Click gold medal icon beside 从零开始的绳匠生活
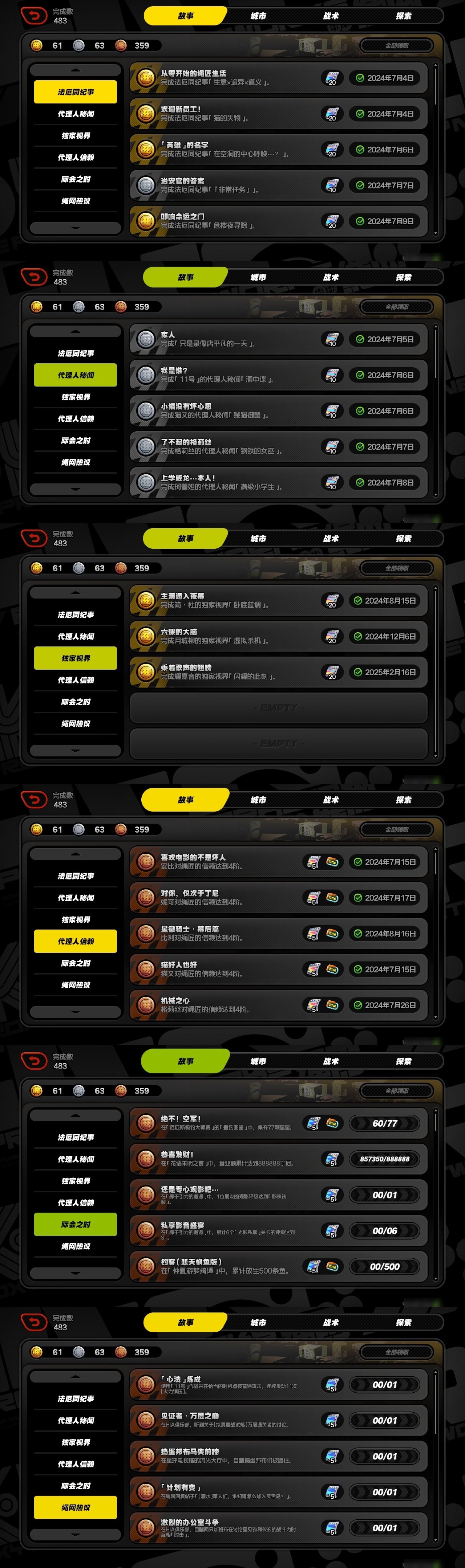The width and height of the screenshot is (465, 1568). [x=146, y=78]
